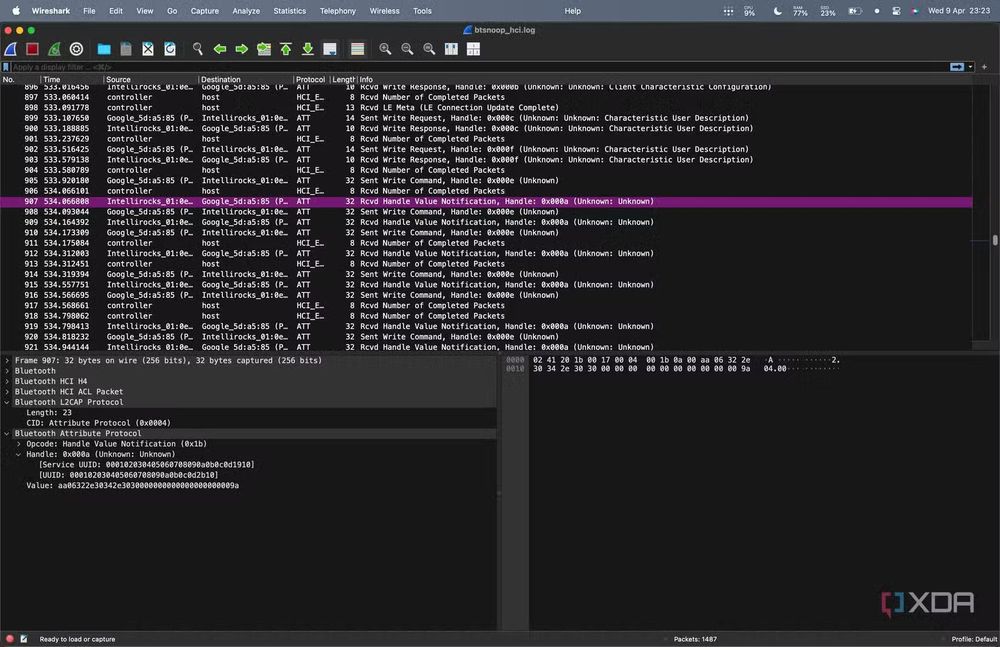Click the capture status indicator in status bar
The height and width of the screenshot is (647, 1000).
[x=10, y=639]
